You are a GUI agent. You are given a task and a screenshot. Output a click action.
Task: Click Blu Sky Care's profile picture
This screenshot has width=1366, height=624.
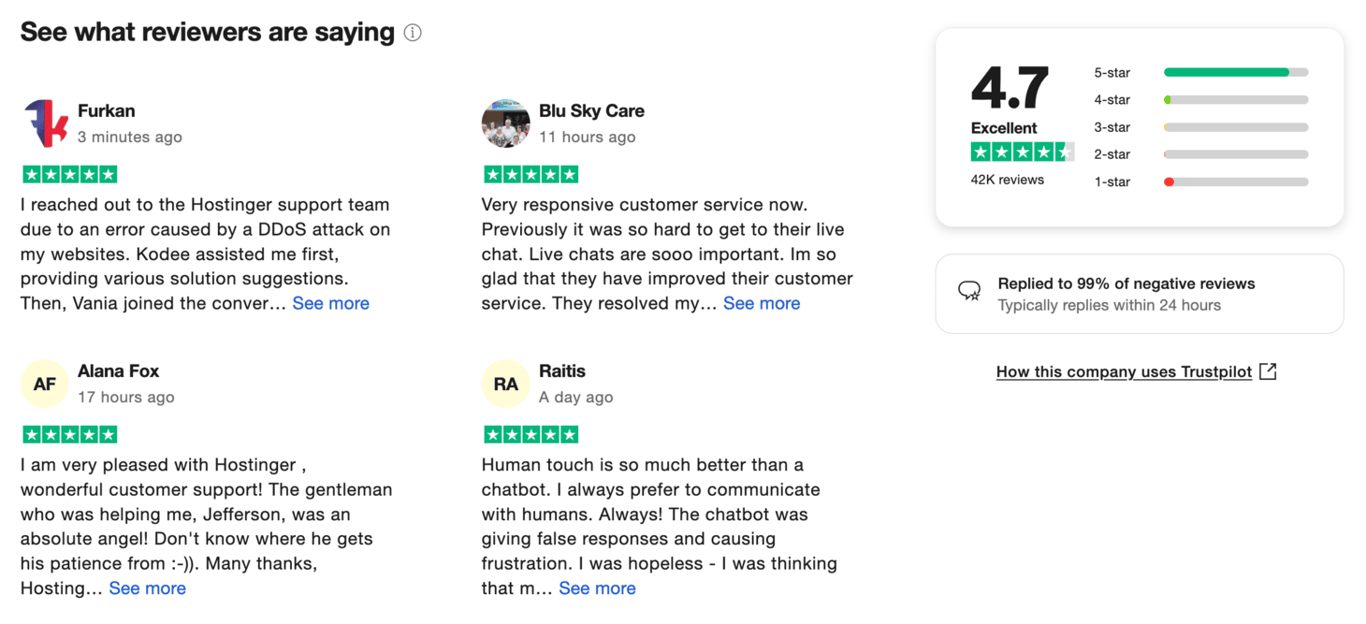(505, 124)
